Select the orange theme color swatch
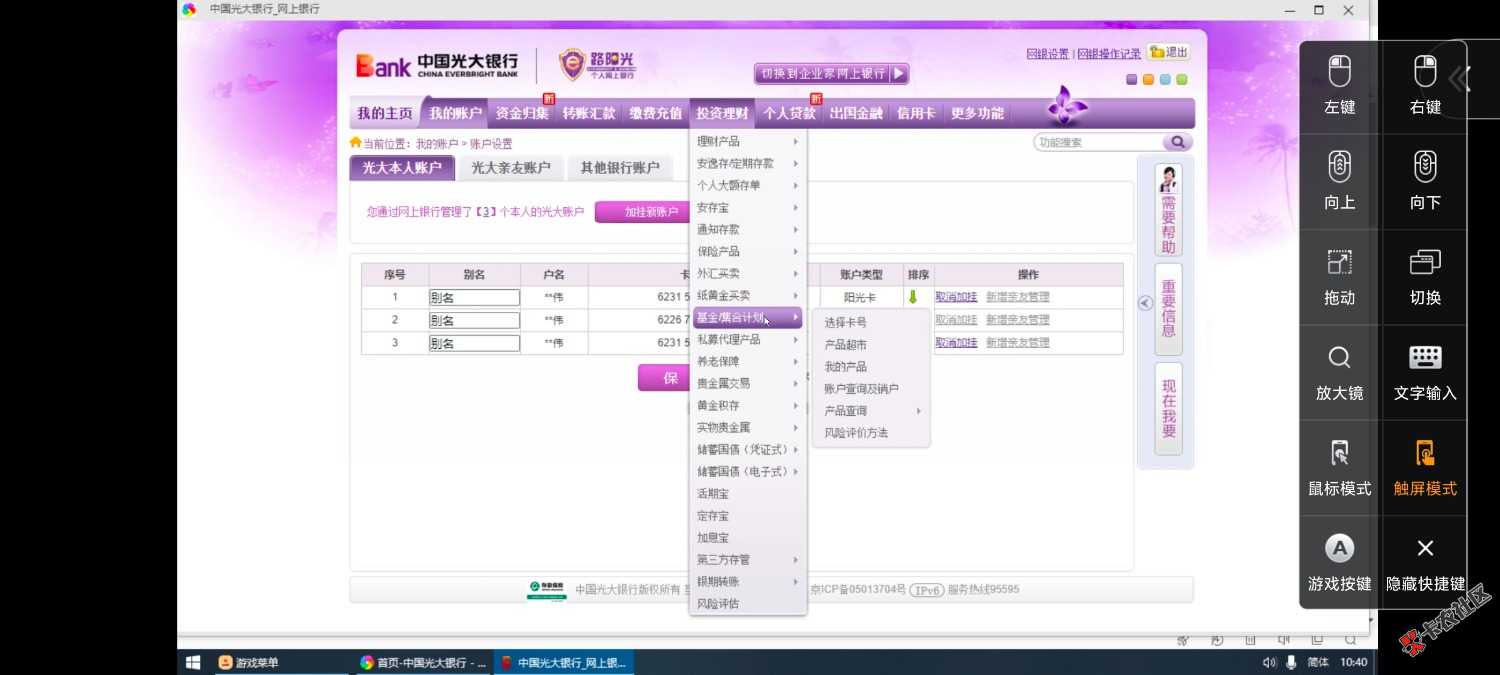The width and height of the screenshot is (1500, 675). tap(1148, 77)
